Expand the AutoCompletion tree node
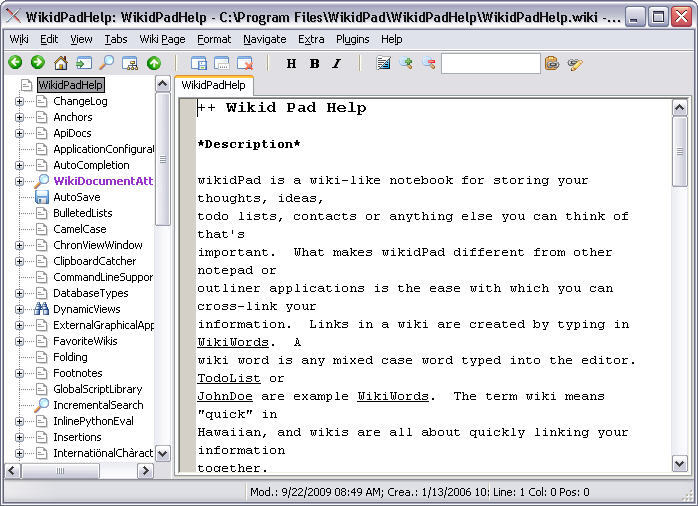 click(19, 166)
